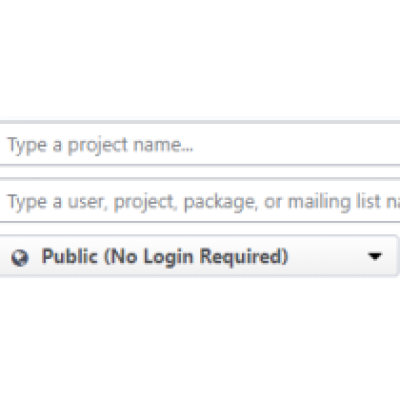Click 'No Login Required' text in selector

point(196,257)
